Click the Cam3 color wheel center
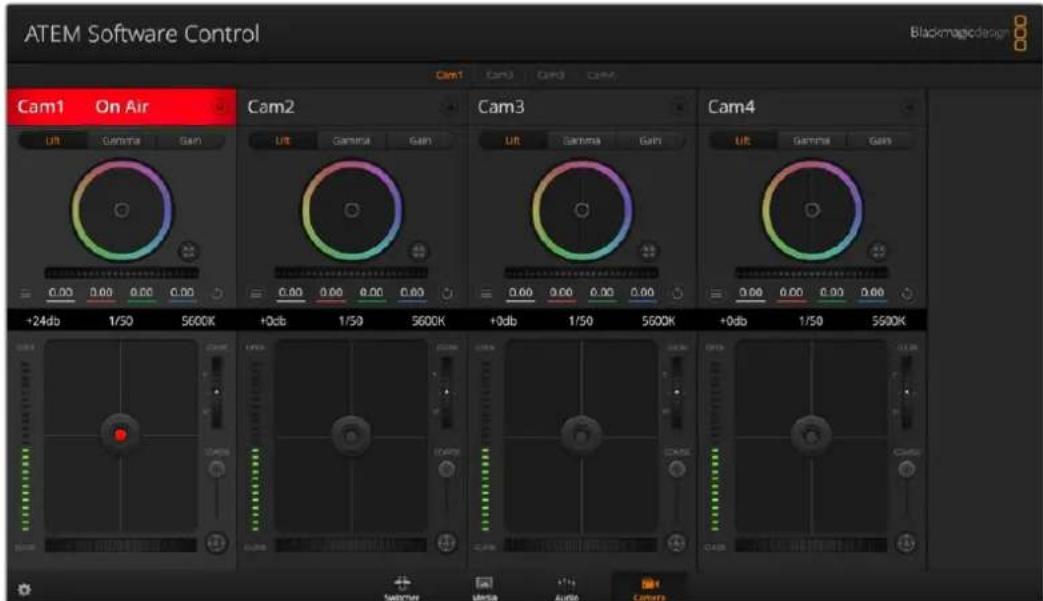The height and width of the screenshot is (601, 1043). tap(582, 210)
